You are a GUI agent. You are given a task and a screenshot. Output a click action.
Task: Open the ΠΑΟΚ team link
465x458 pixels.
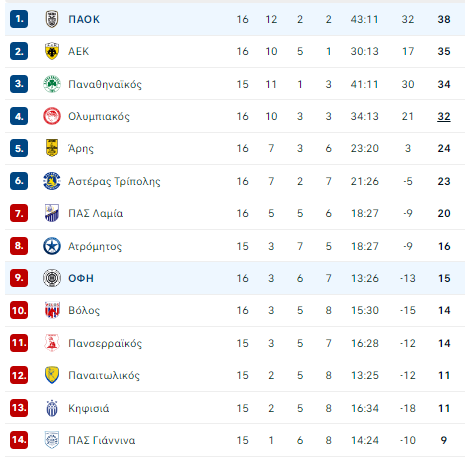pyautogui.click(x=84, y=19)
